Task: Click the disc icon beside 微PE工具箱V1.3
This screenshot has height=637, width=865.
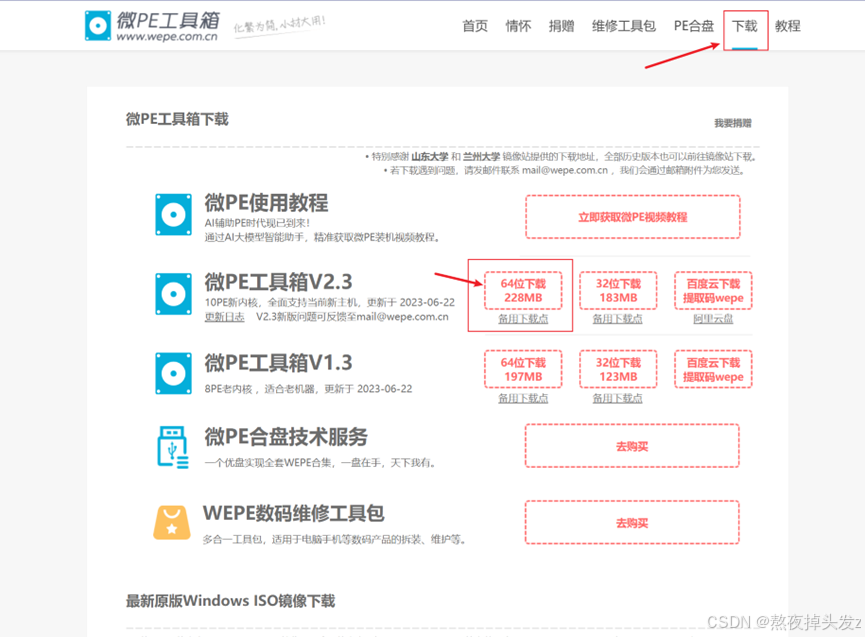Action: [x=173, y=373]
